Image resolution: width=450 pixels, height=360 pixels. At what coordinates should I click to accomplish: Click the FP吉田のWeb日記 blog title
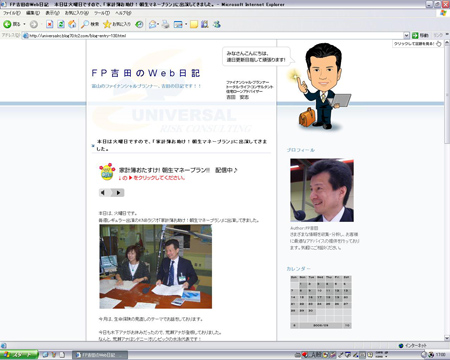point(146,73)
